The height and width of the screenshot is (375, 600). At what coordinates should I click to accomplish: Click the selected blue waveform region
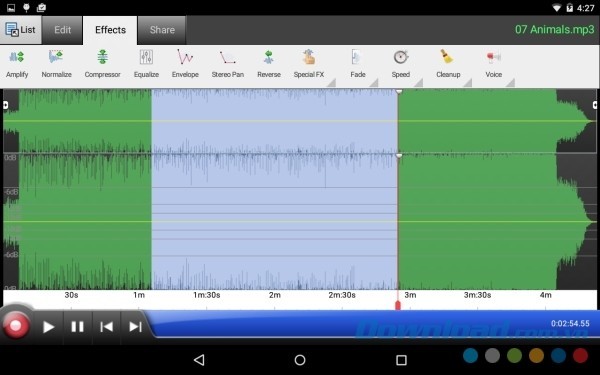[274, 189]
